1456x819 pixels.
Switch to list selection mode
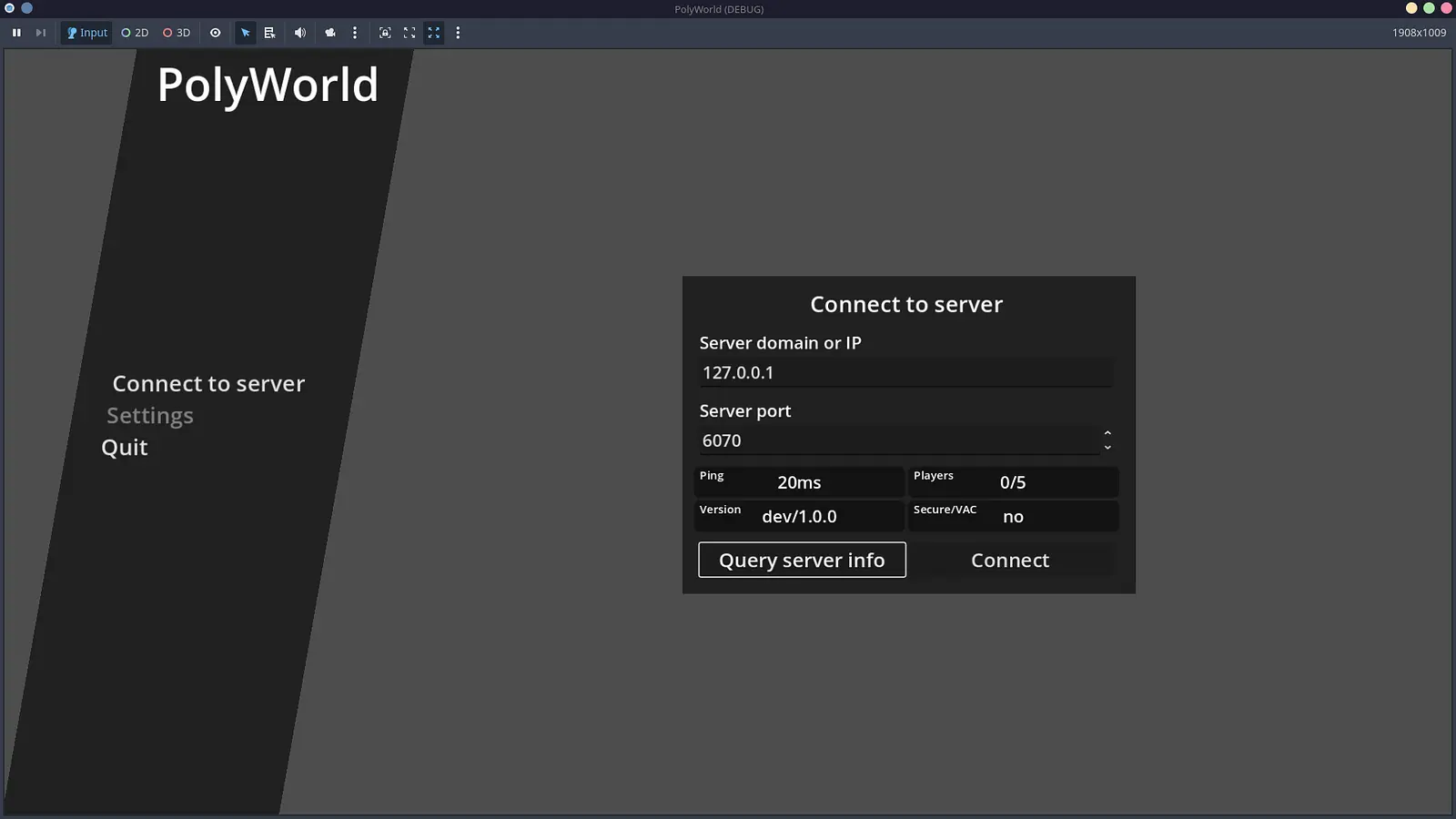pyautogui.click(x=269, y=32)
